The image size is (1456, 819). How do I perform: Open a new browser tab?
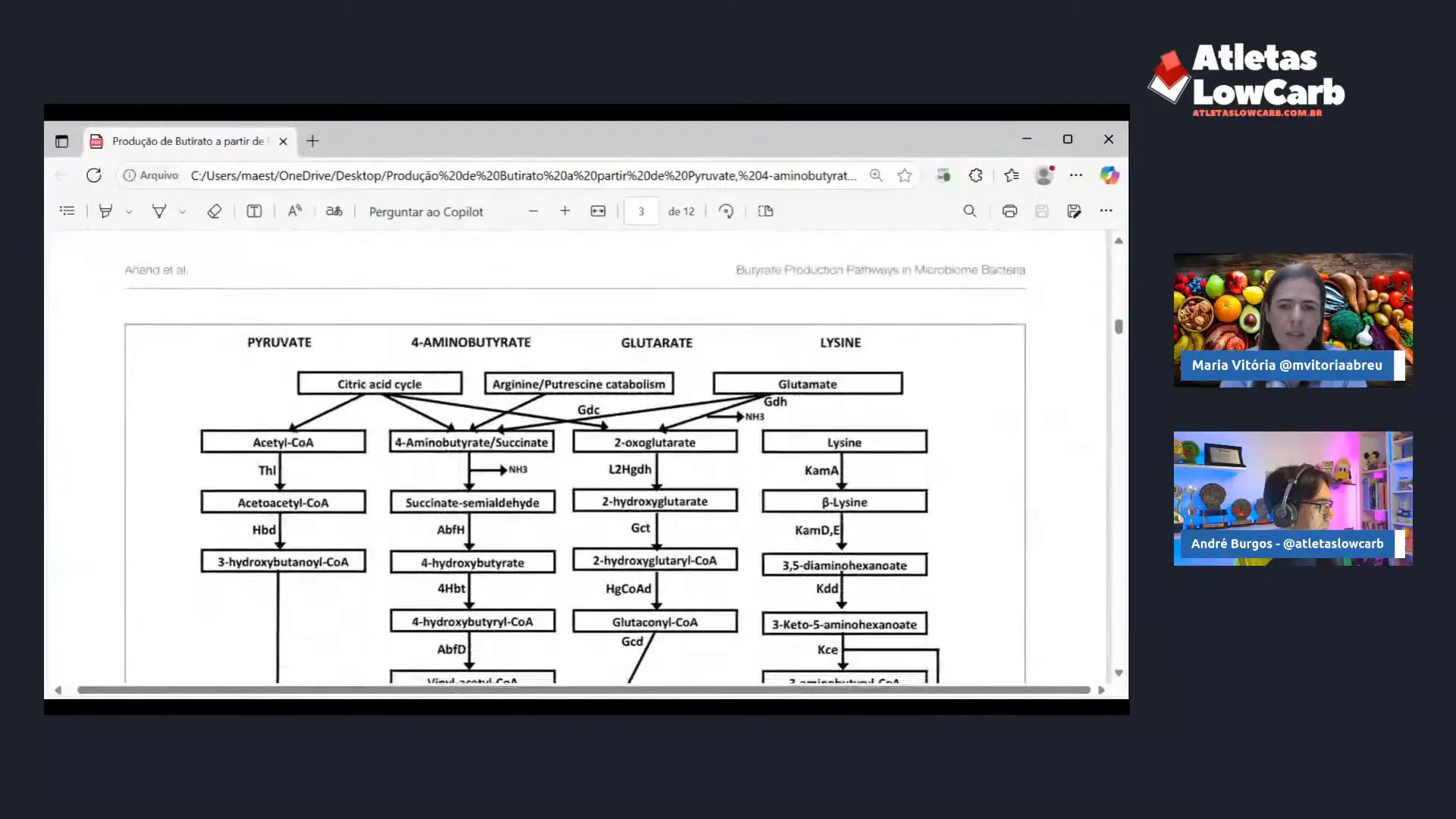pos(312,141)
